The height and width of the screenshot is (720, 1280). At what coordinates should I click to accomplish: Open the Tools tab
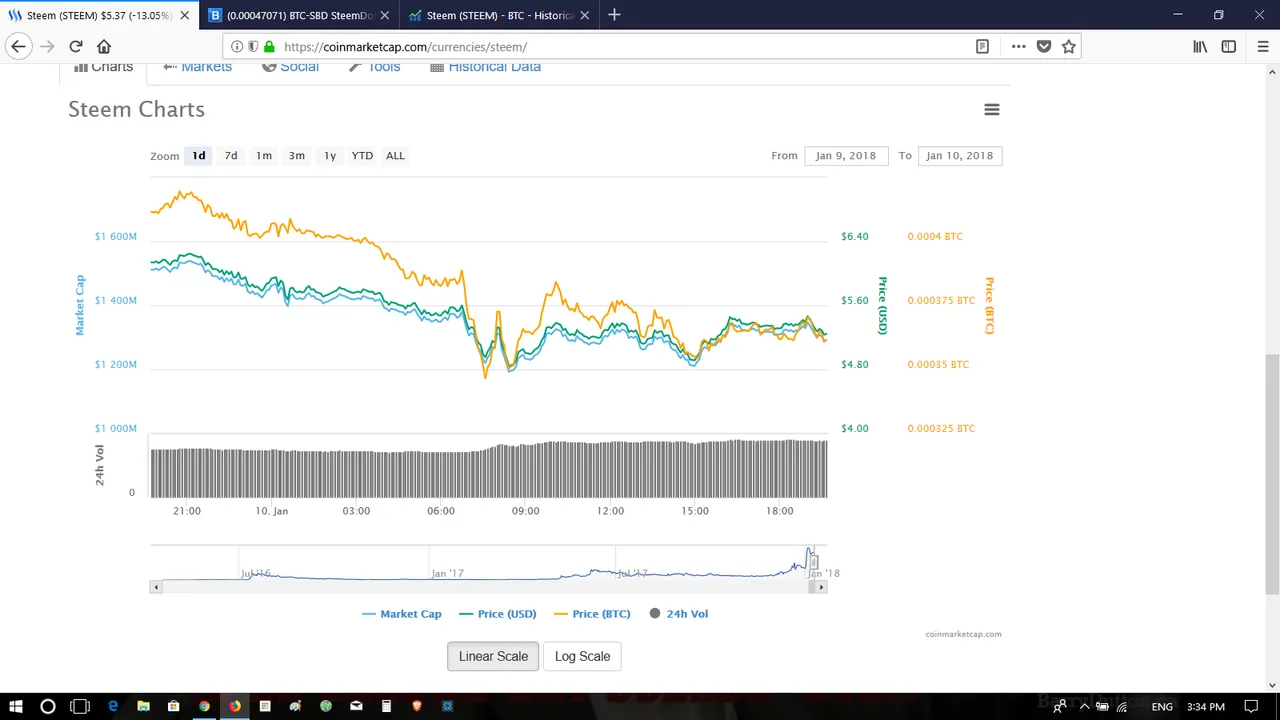coord(374,67)
